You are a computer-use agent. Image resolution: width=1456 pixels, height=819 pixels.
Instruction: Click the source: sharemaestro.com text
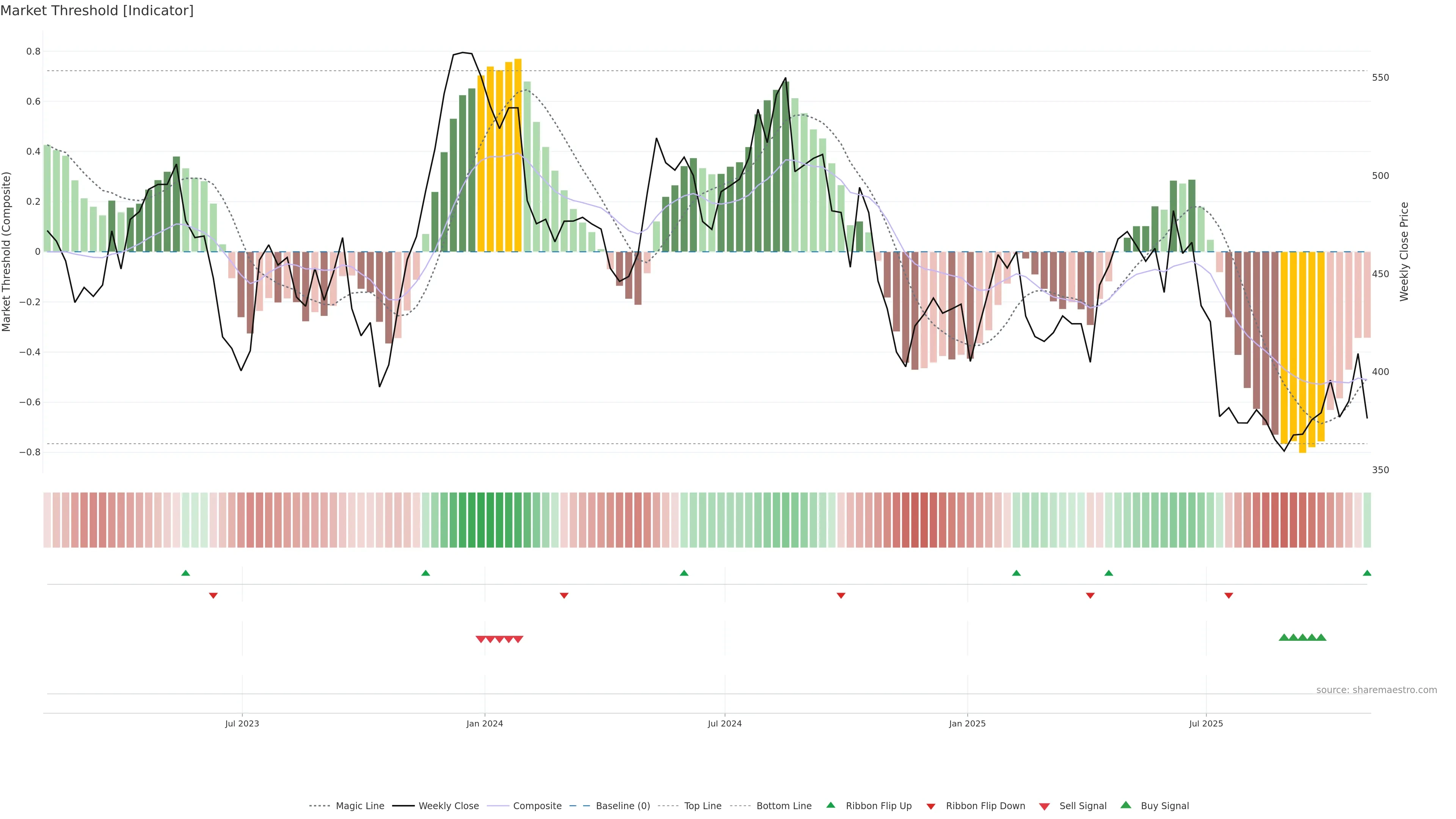[1376, 690]
